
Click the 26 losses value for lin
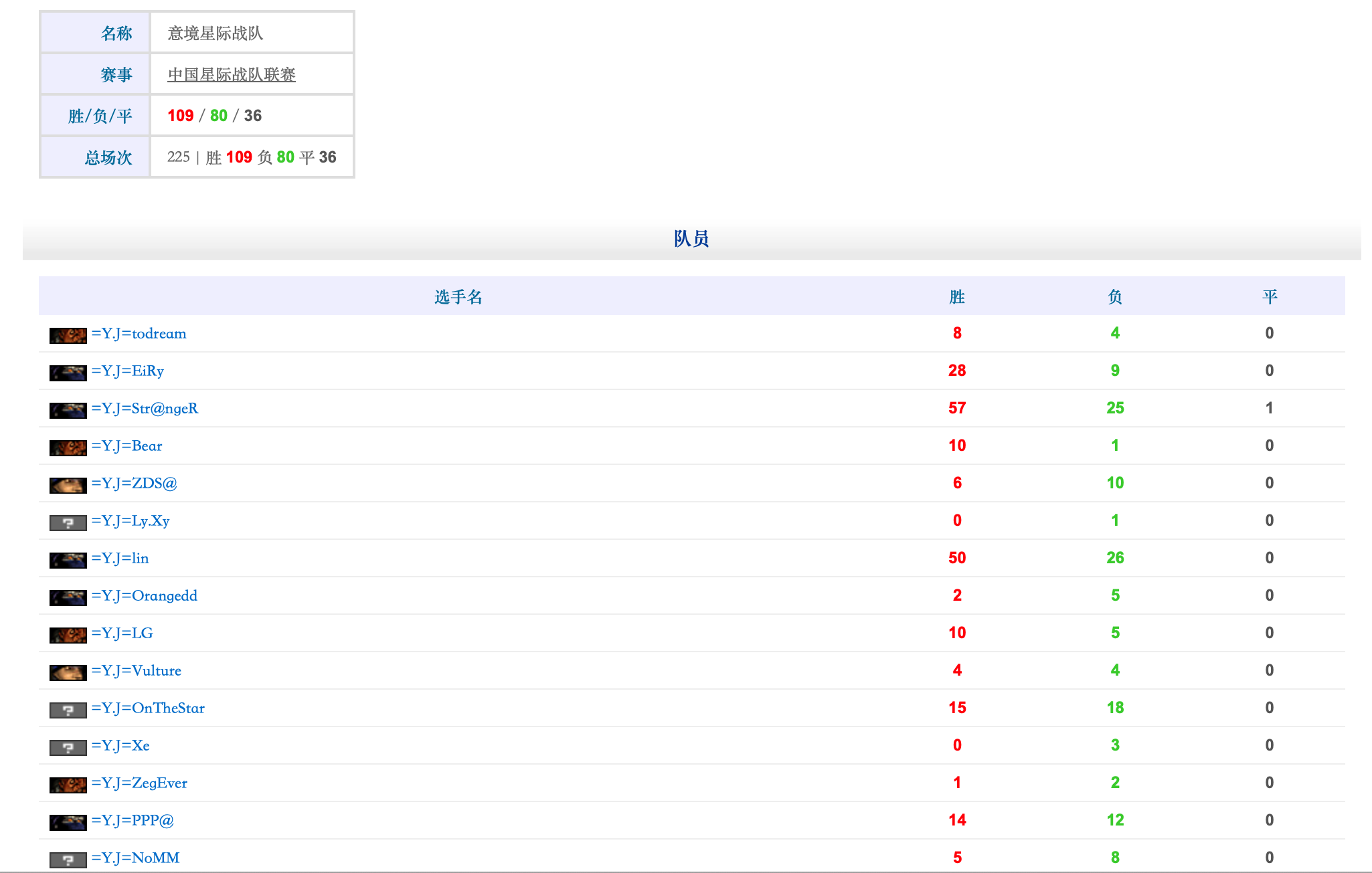pyautogui.click(x=1115, y=558)
